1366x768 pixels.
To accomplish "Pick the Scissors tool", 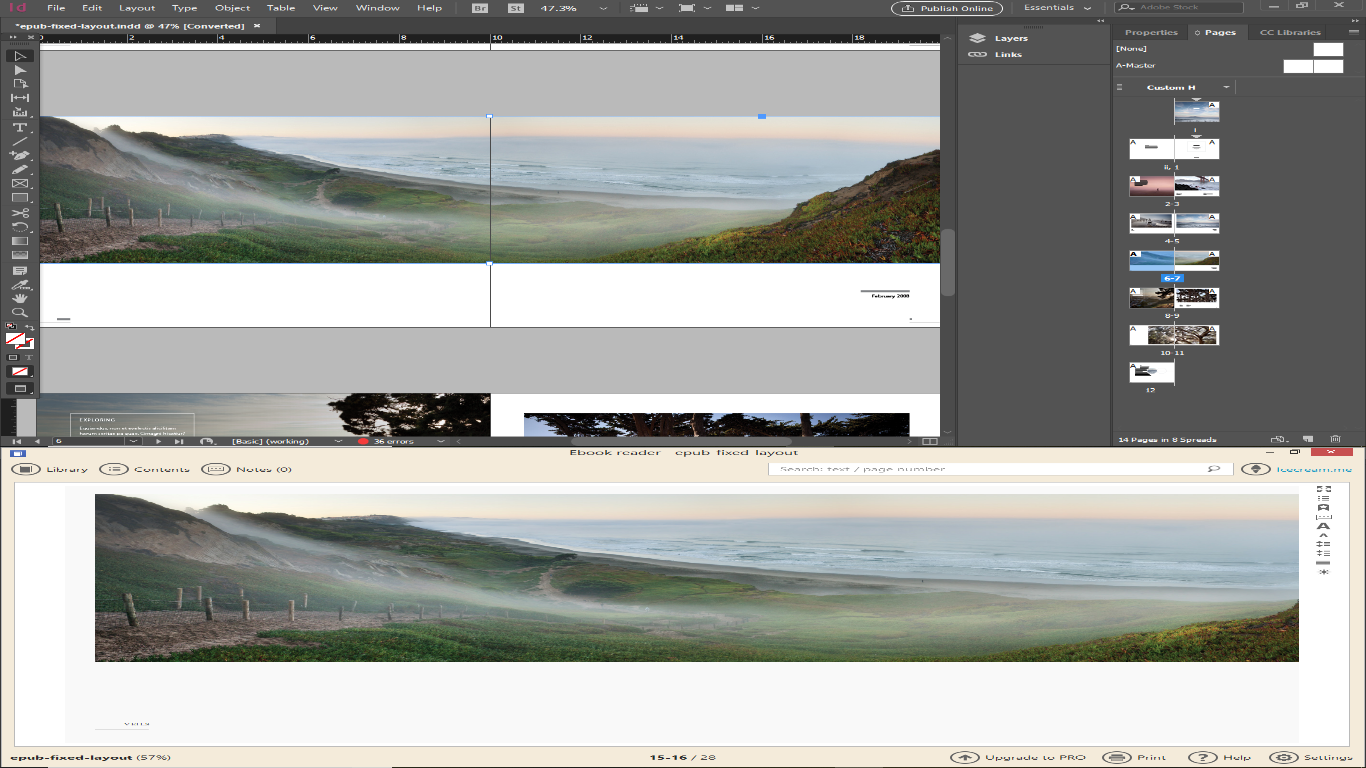I will (19, 213).
